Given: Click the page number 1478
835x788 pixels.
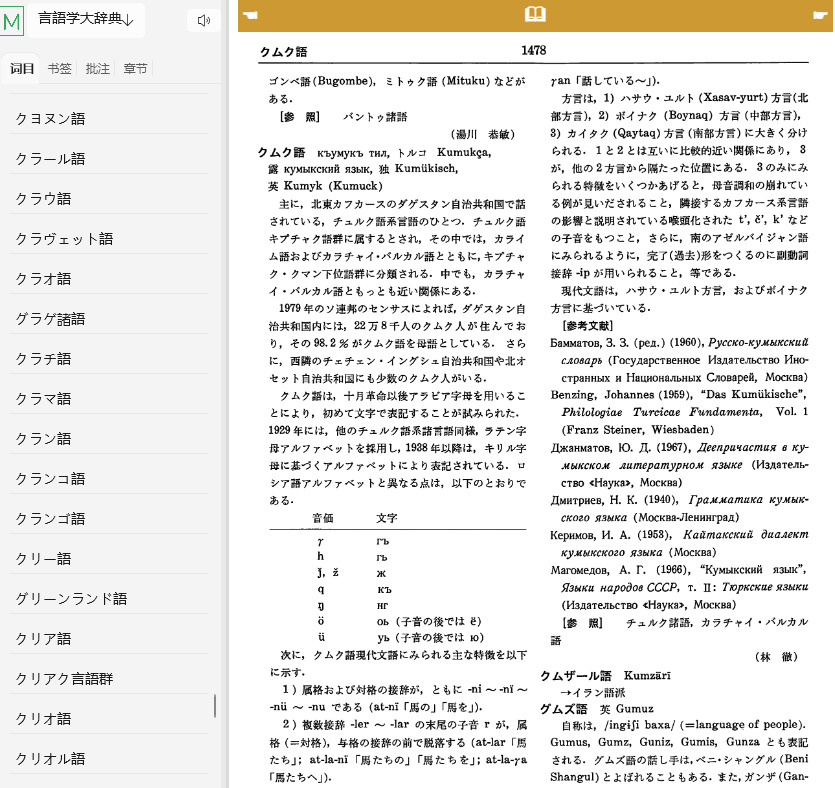Looking at the screenshot, I should point(534,51).
